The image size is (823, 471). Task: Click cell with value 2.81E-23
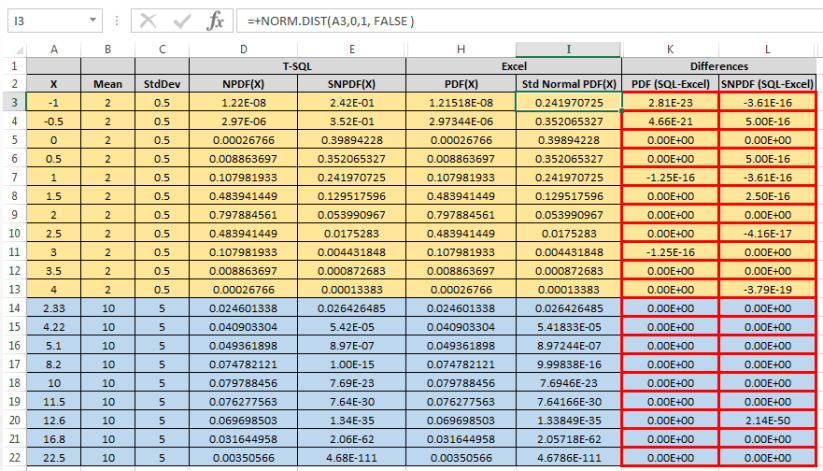(670, 102)
